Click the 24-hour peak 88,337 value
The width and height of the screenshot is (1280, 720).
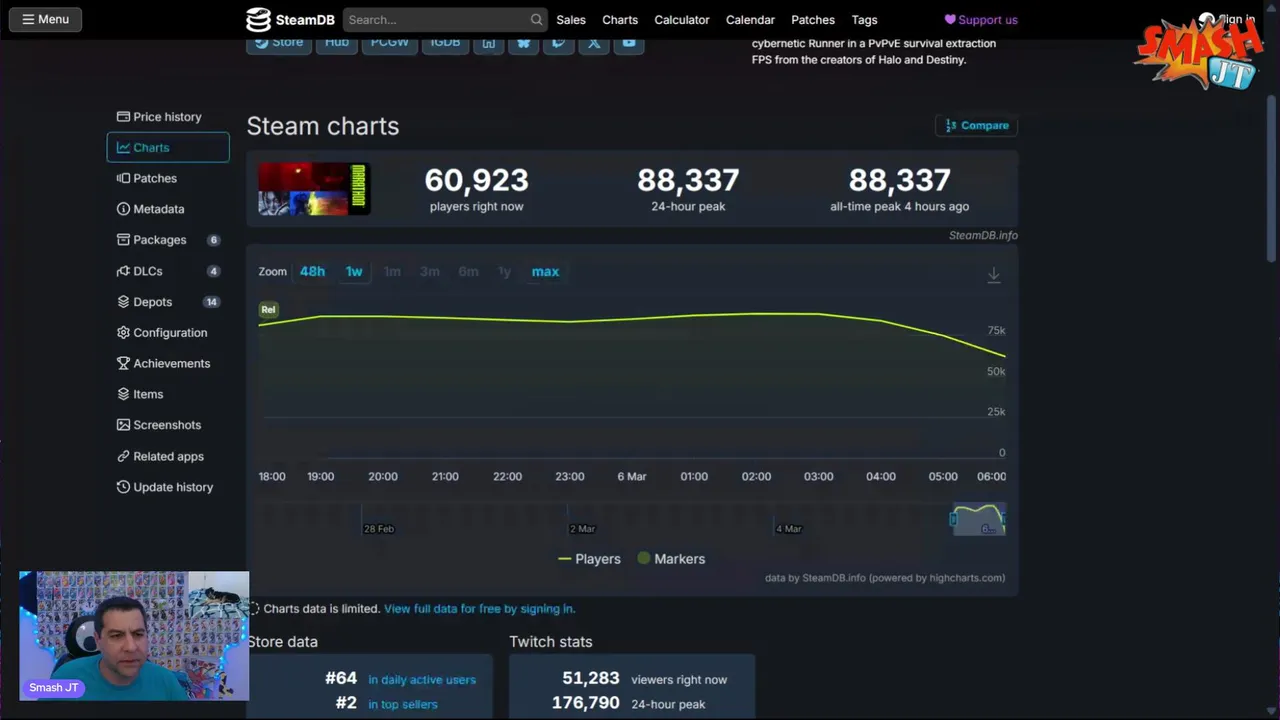point(688,180)
